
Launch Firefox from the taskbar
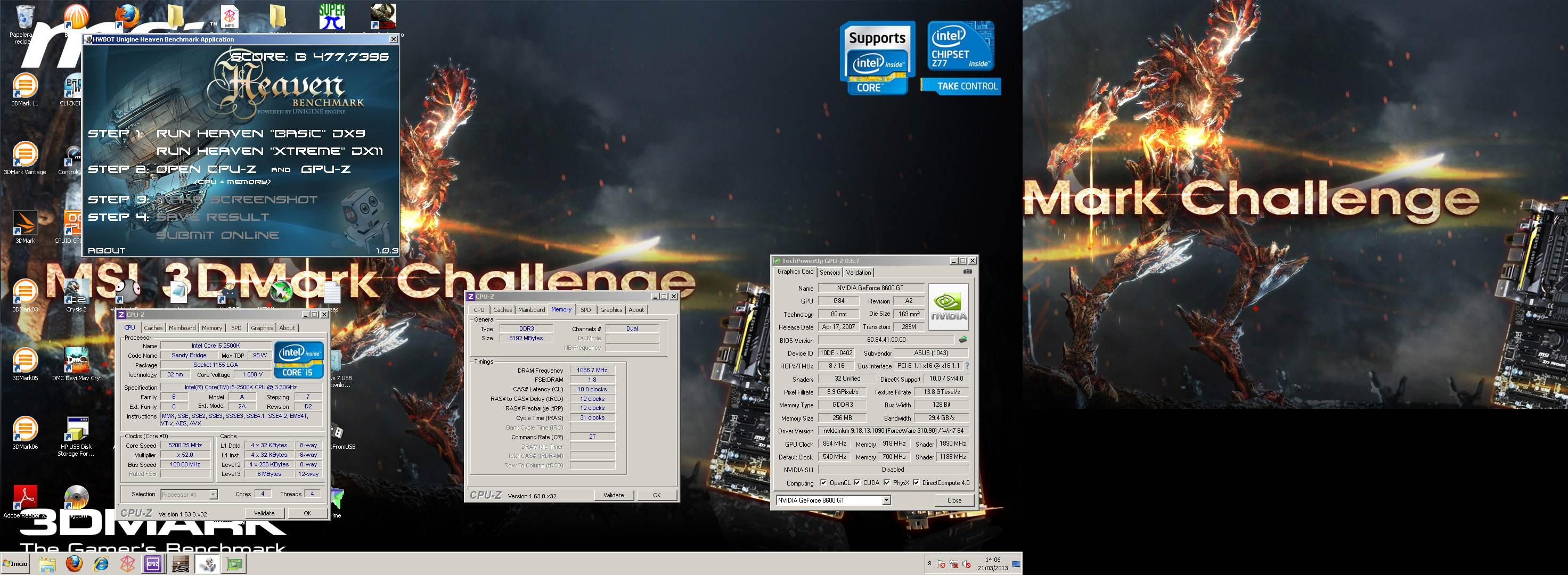click(74, 564)
